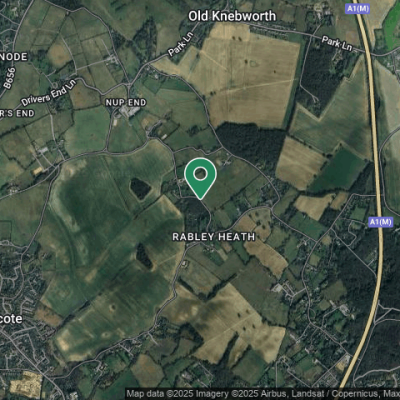Screen dimensions: 400x400
Task: Click the Nup End place label
Action: pyautogui.click(x=126, y=102)
